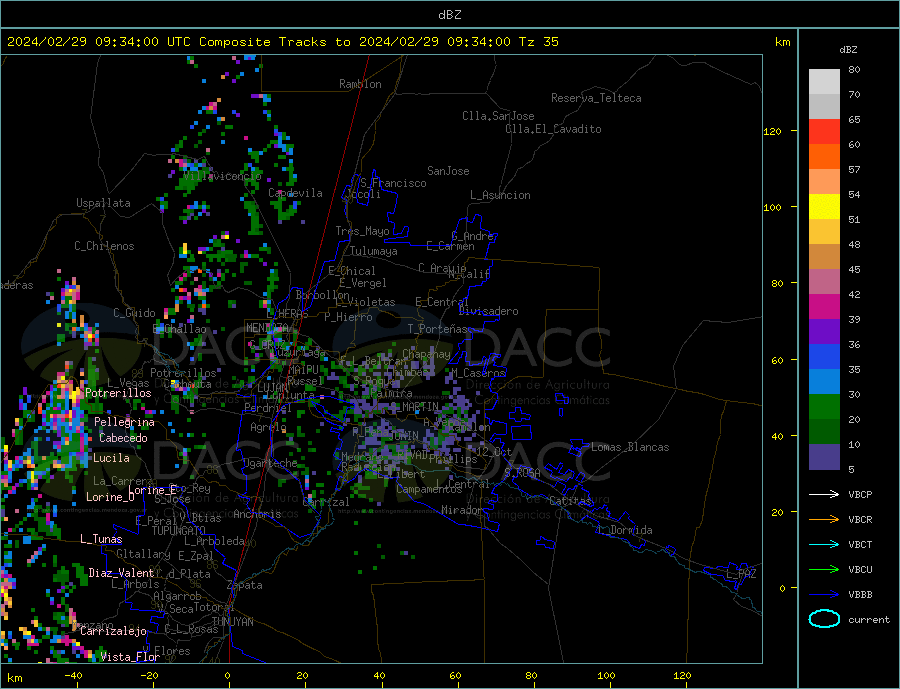Click the MENDOZA city label
The image size is (900, 689).
tap(267, 328)
